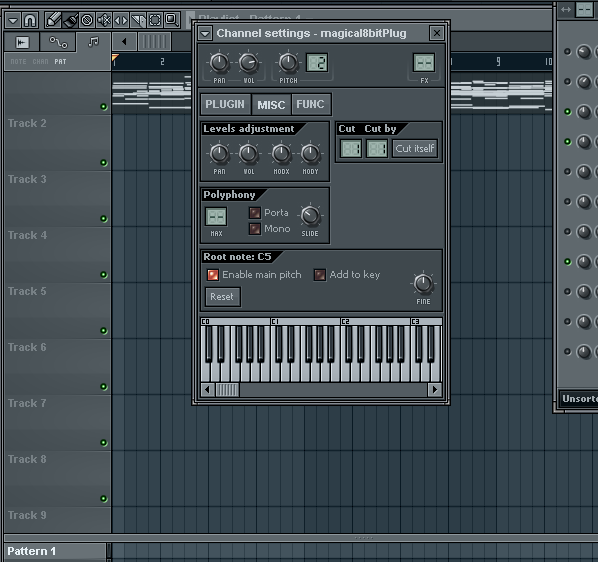598x562 pixels.
Task: Click the Levels adjustment PAN knob
Action: 219,154
